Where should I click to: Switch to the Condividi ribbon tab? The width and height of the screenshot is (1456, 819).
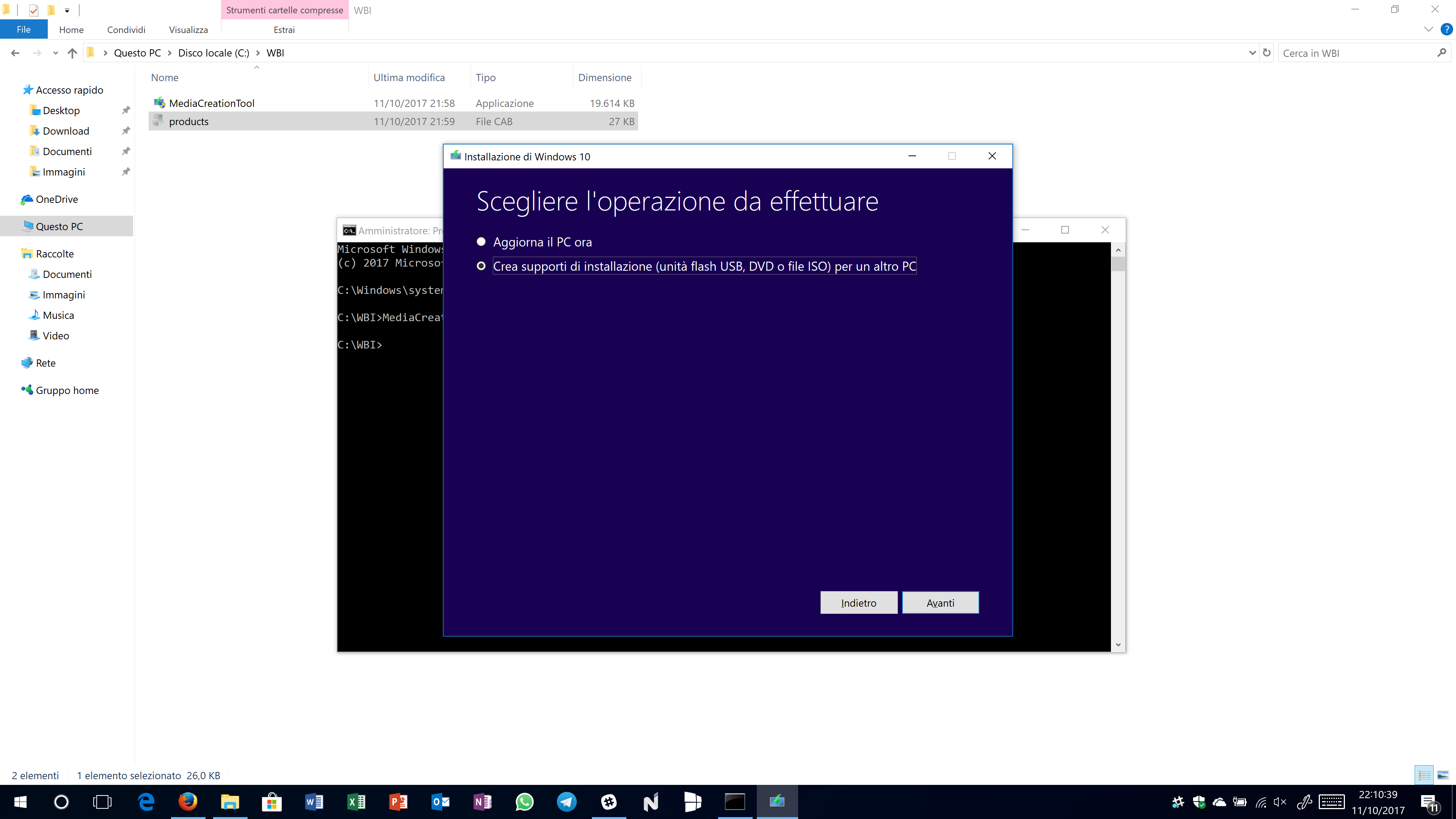126,30
